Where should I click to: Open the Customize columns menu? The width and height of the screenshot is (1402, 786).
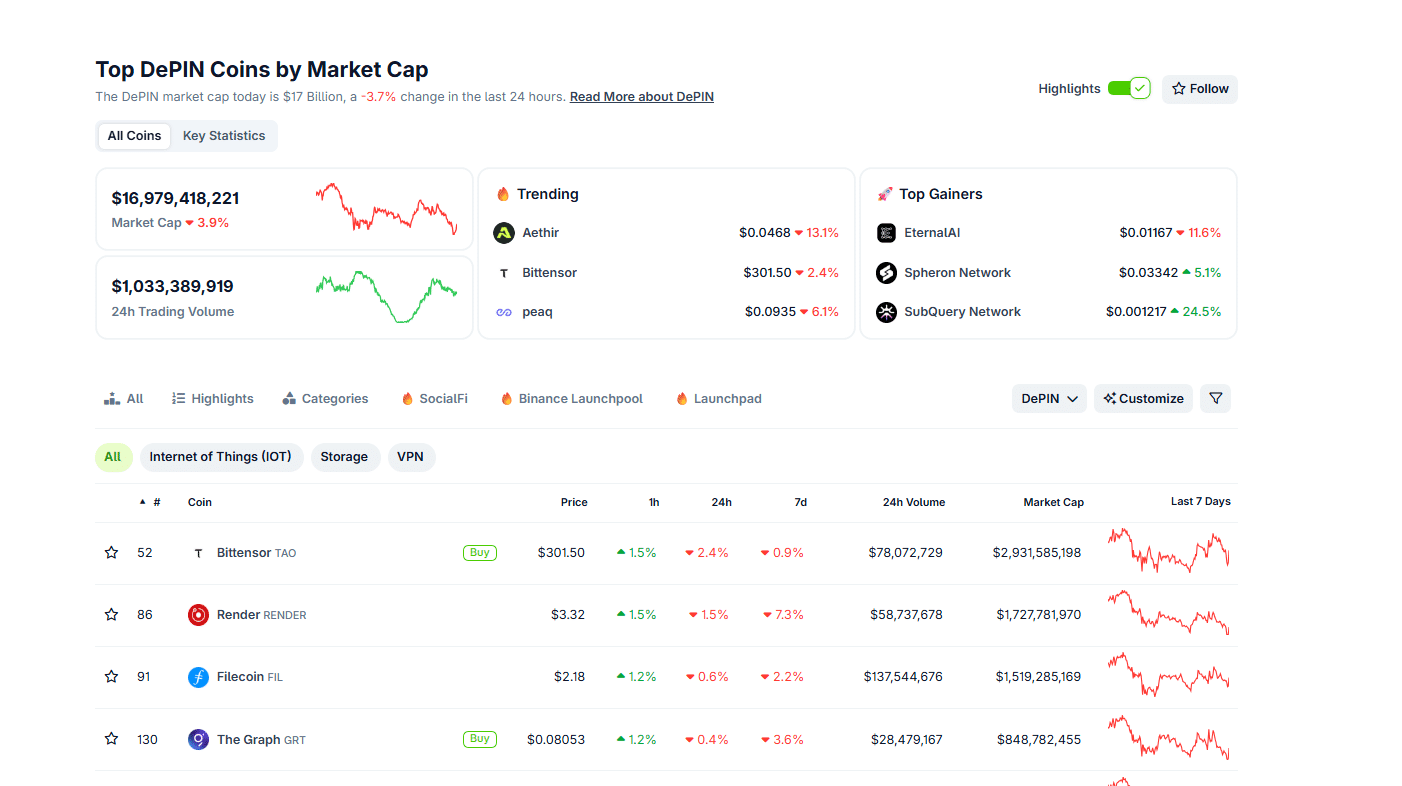[1143, 398]
